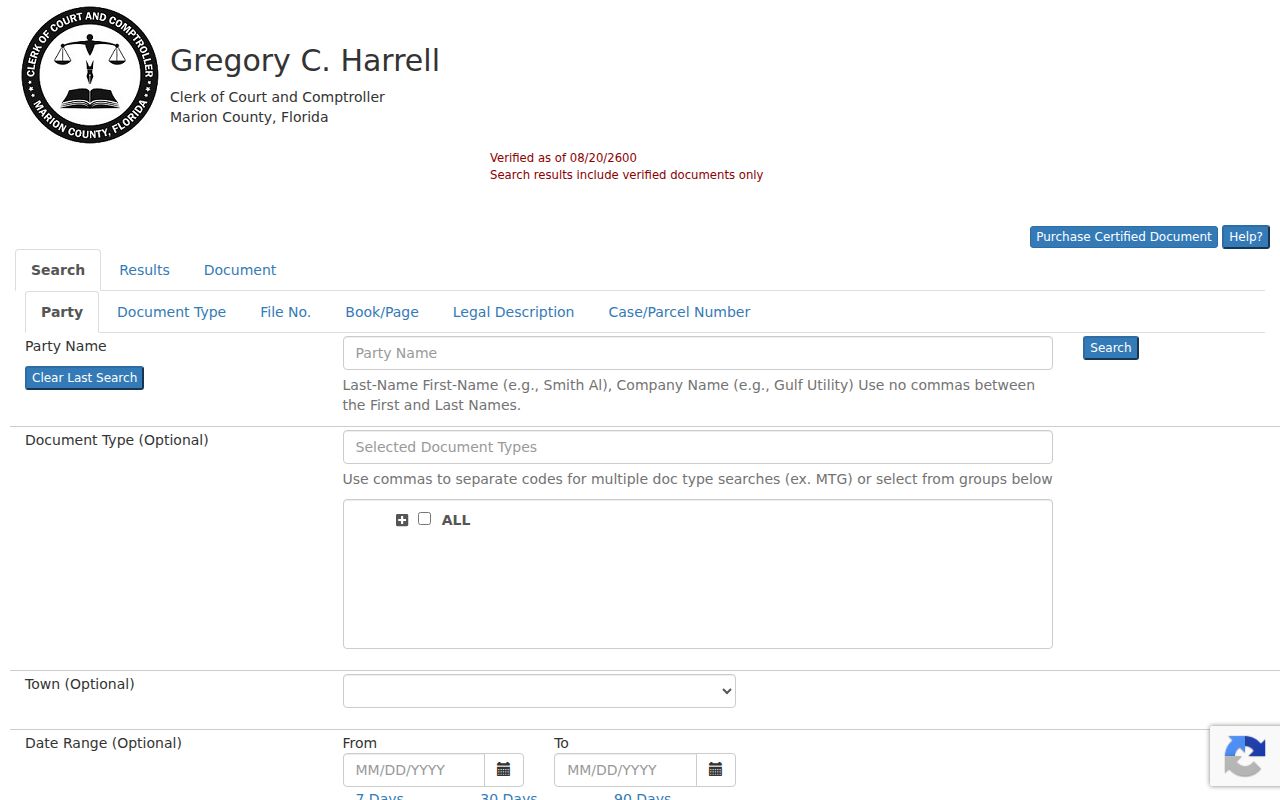Click Purchase Certified Document
Screen dimensions: 1280x800
(1124, 237)
